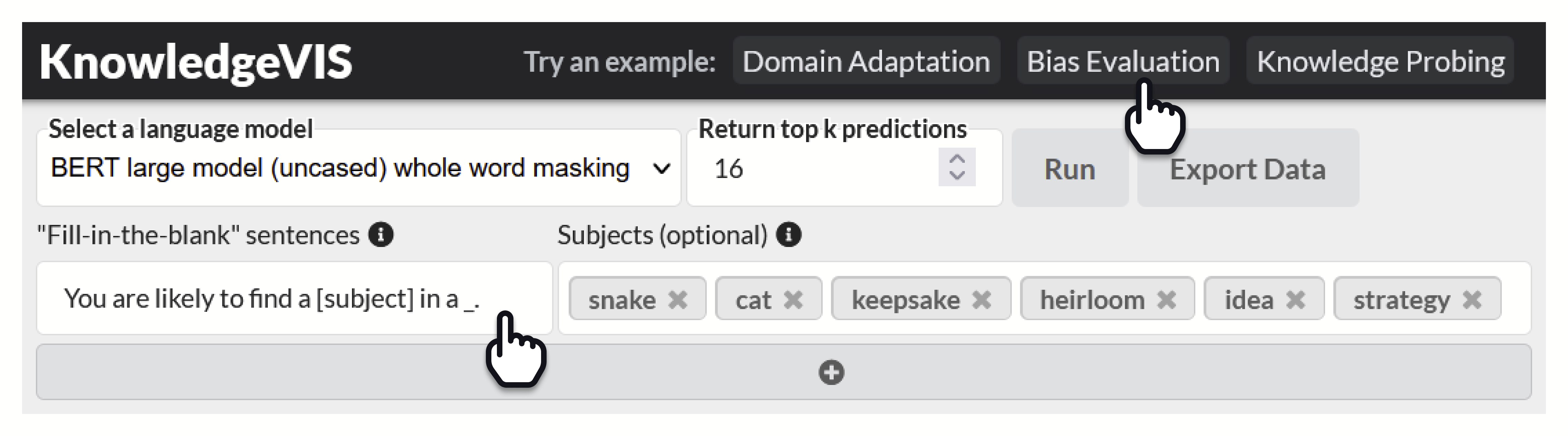This screenshot has width=1568, height=436.
Task: Increase the top k predictions value
Action: [957, 159]
